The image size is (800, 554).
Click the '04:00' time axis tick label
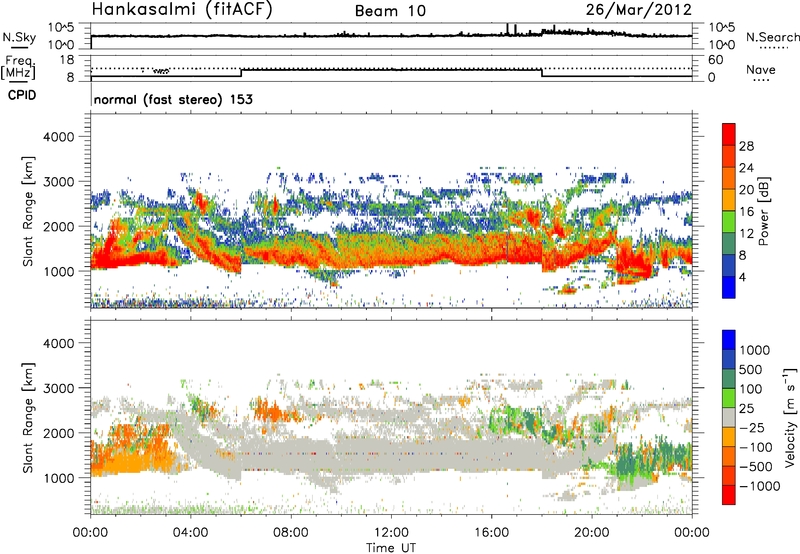click(x=191, y=533)
